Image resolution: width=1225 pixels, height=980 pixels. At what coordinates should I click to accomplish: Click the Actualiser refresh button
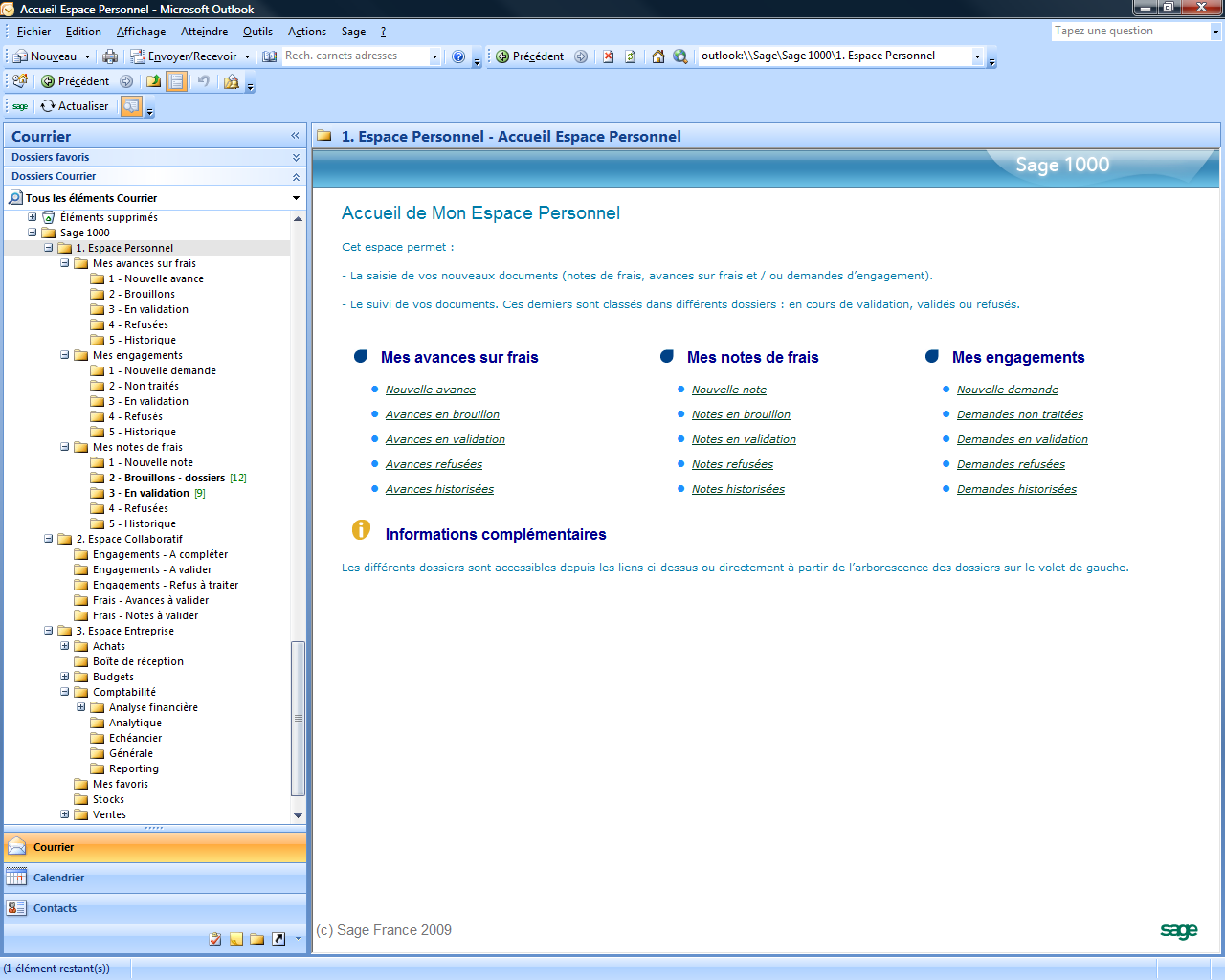75,106
